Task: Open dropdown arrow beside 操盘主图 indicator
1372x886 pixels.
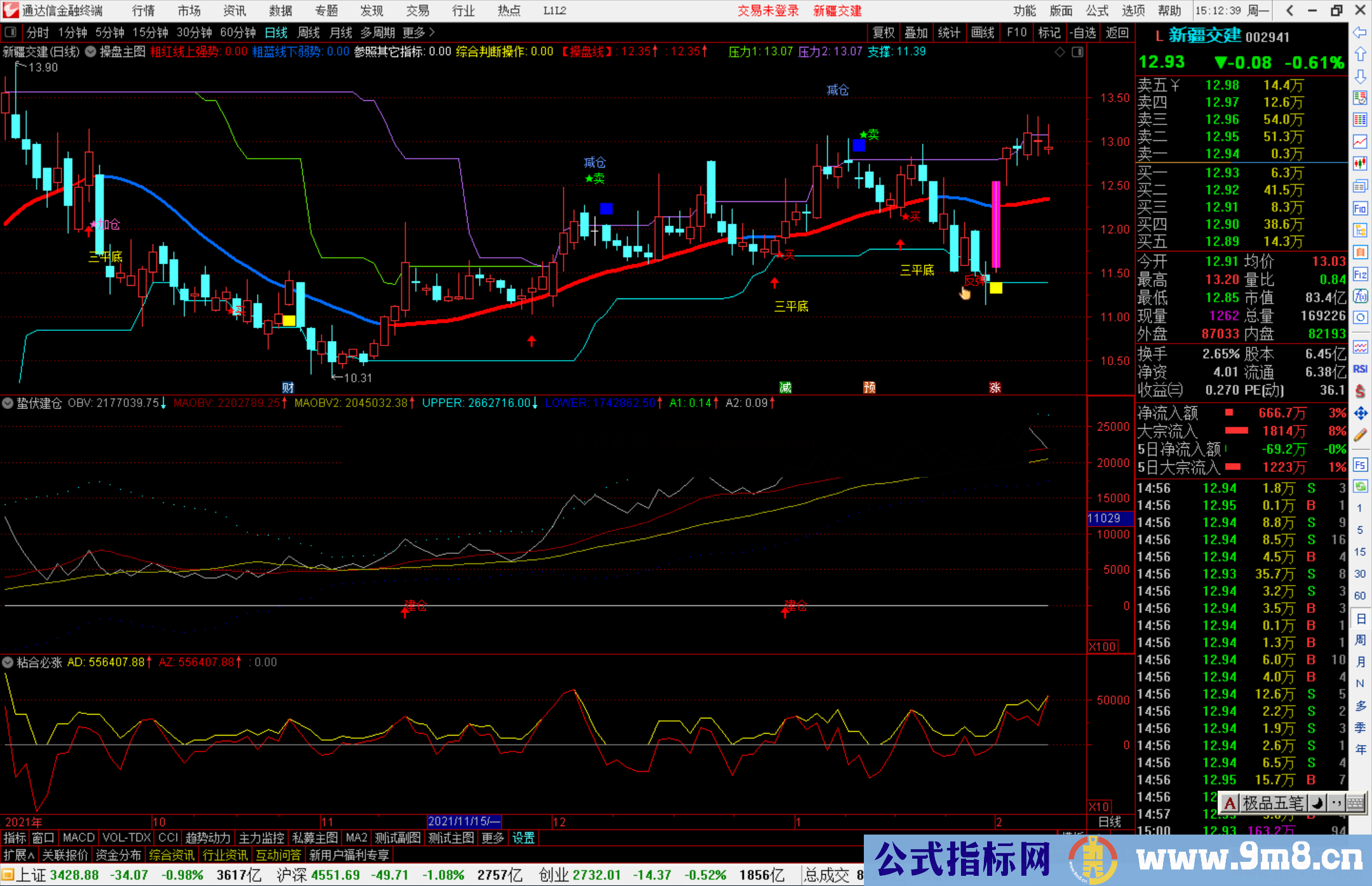Action: click(x=91, y=52)
